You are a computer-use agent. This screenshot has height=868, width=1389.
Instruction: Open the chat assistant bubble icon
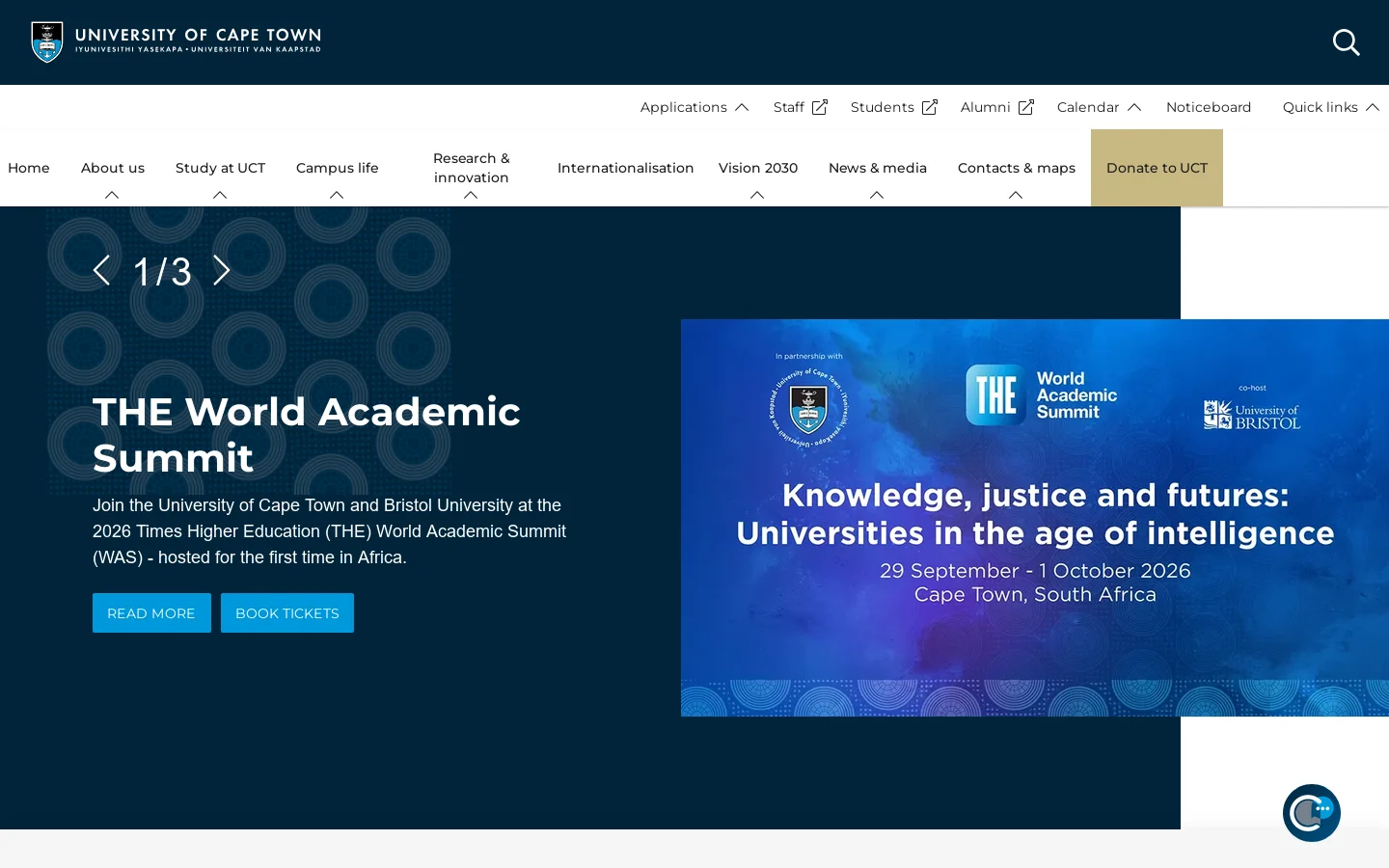[1312, 813]
